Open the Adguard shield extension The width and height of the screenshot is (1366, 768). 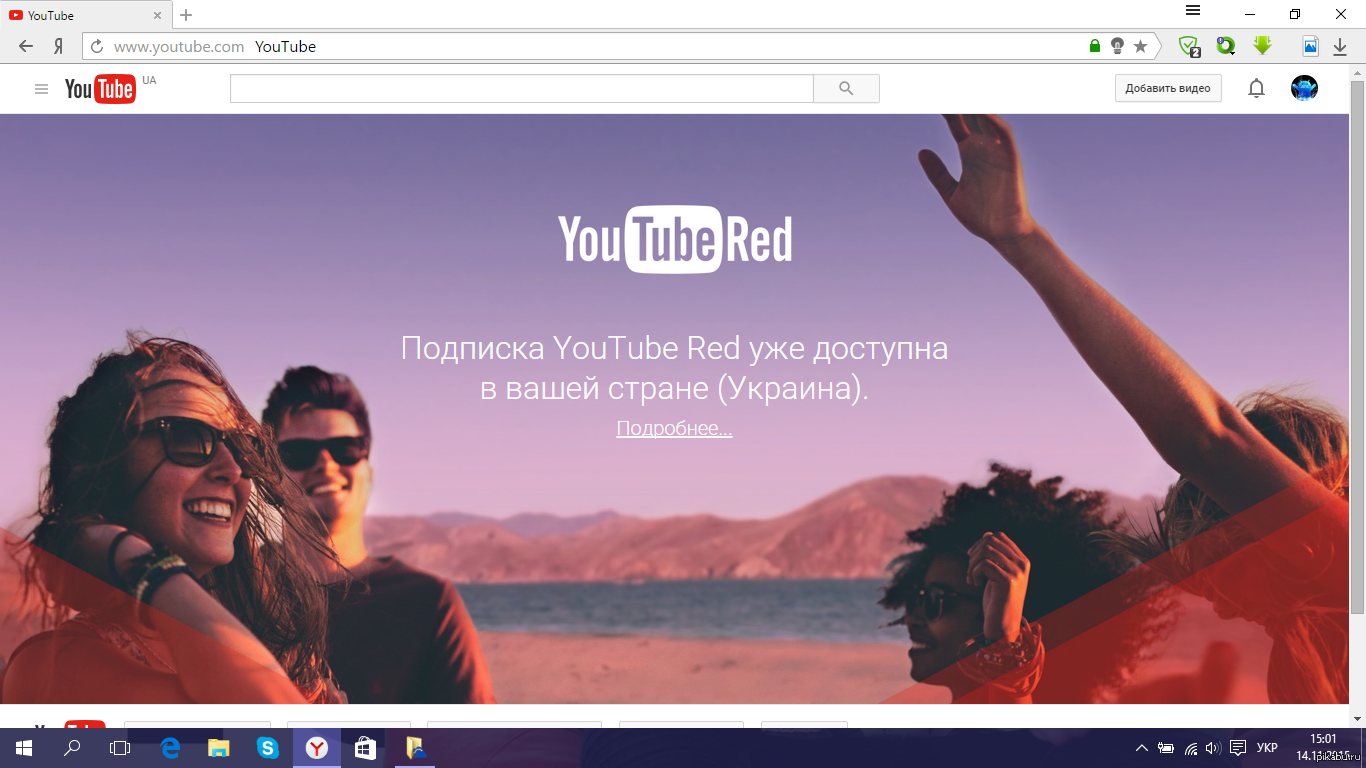pos(1189,46)
